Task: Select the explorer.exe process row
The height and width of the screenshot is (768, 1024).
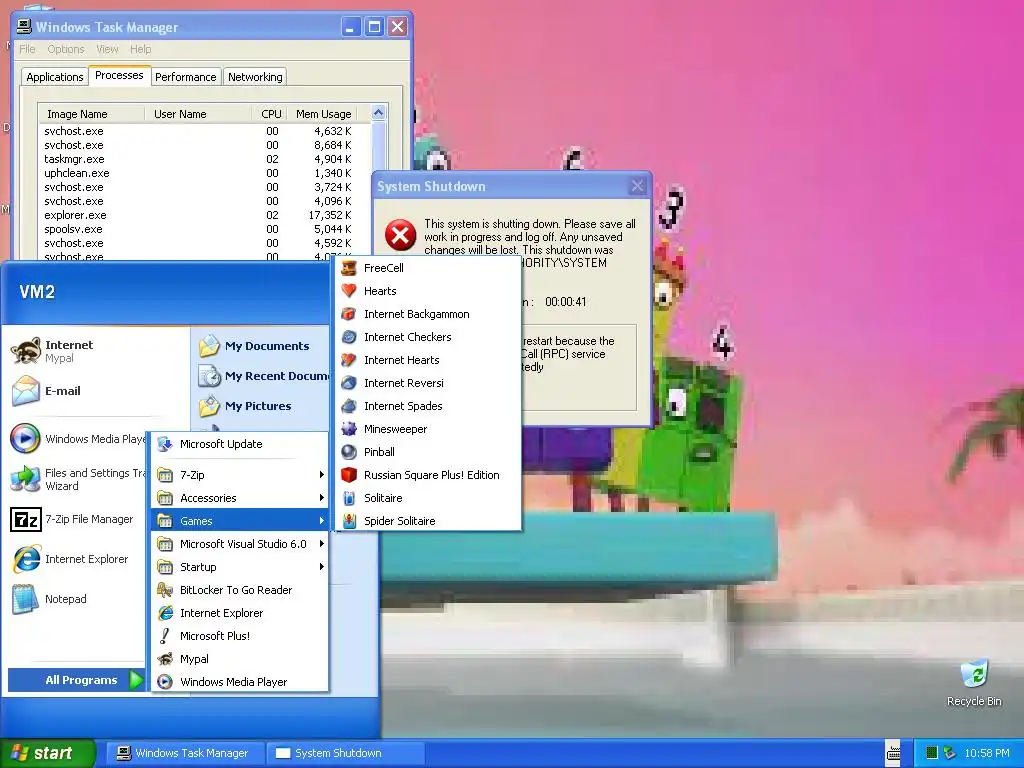Action: [x=204, y=215]
